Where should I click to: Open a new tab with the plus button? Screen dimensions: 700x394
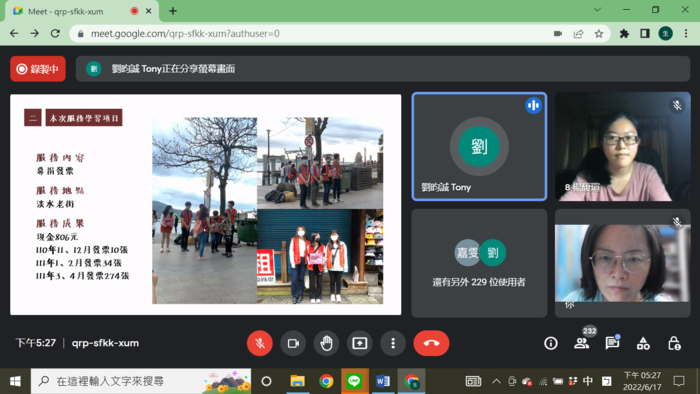[x=173, y=11]
